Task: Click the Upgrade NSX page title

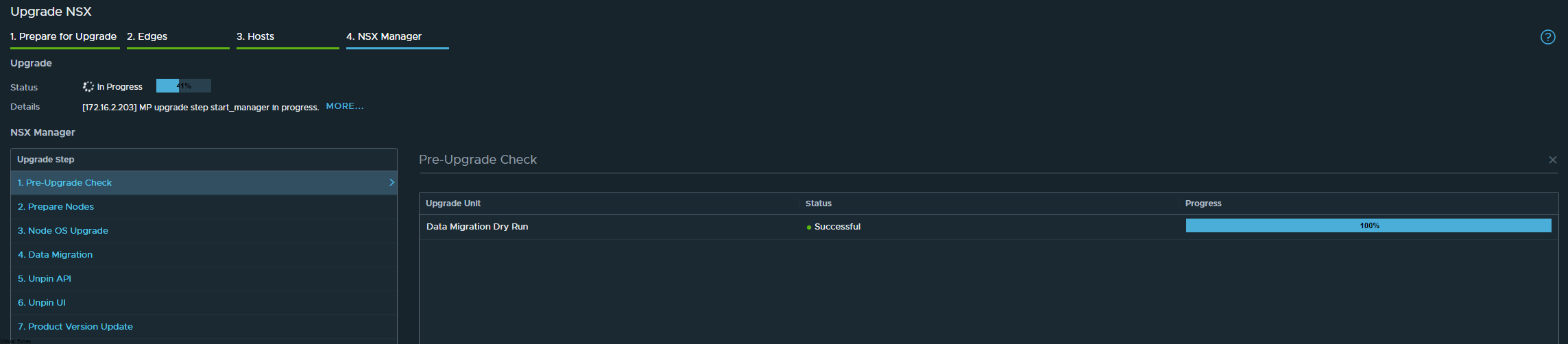Action: (51, 12)
